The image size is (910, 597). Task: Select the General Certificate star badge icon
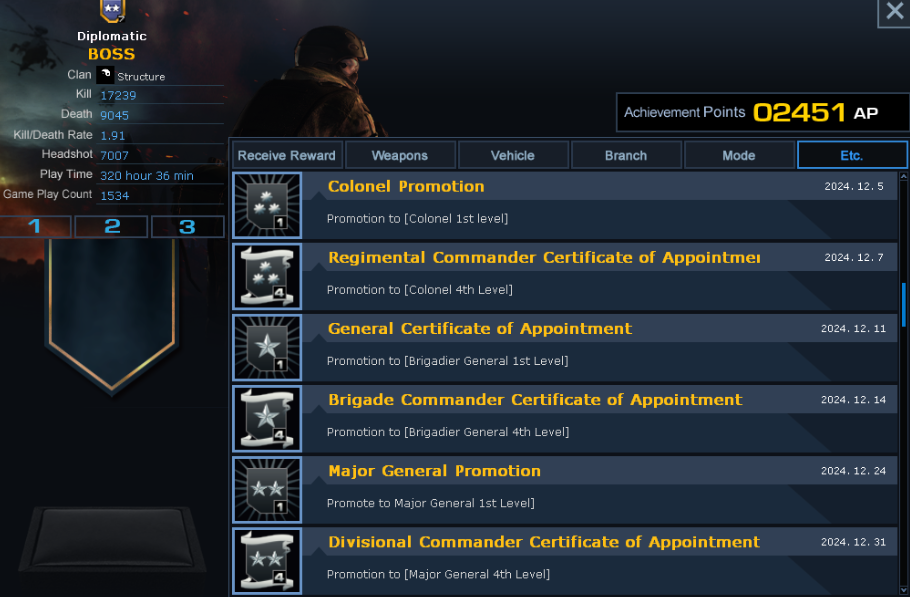(267, 348)
